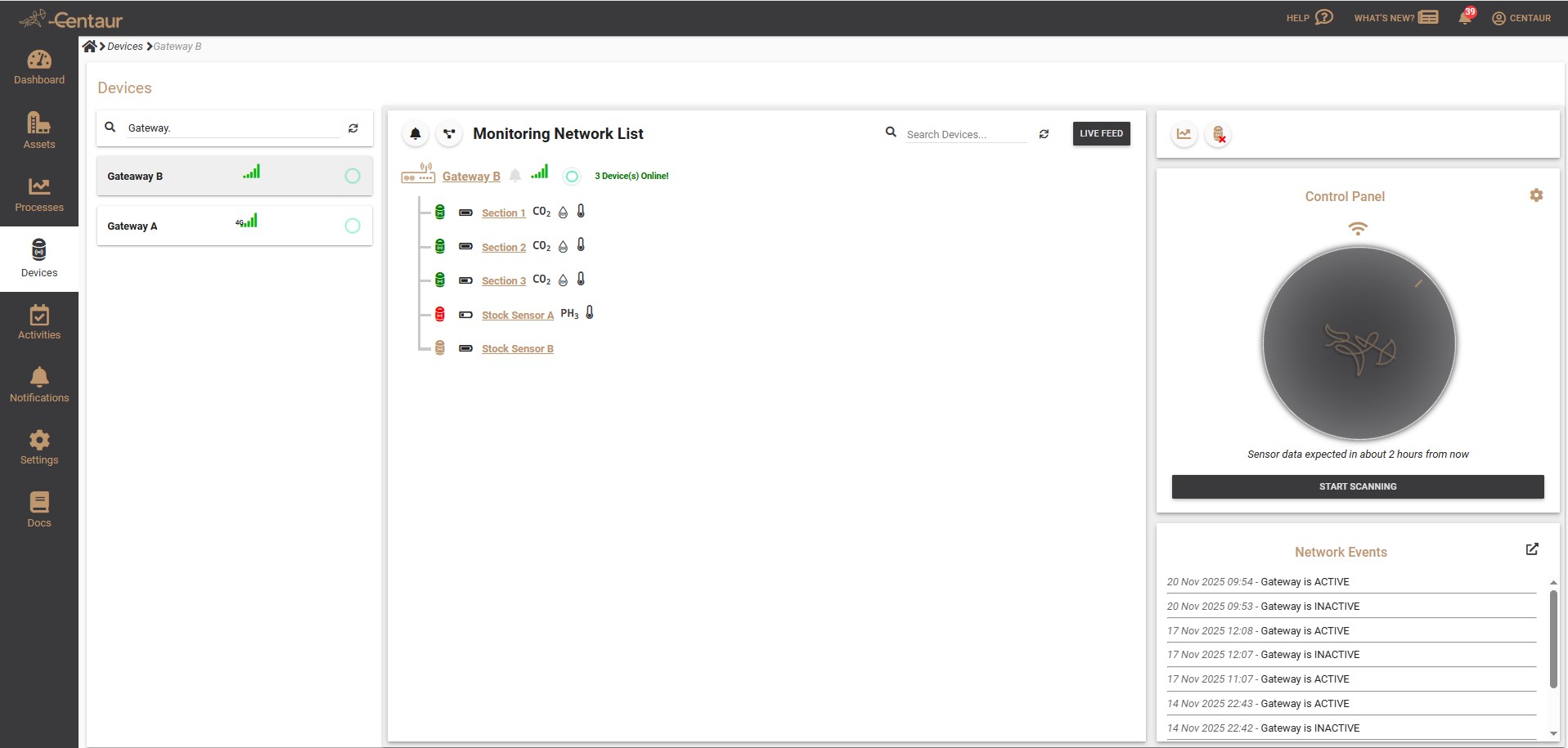Click the thermometer icon next to Section 1
1568x748 pixels.
click(581, 211)
